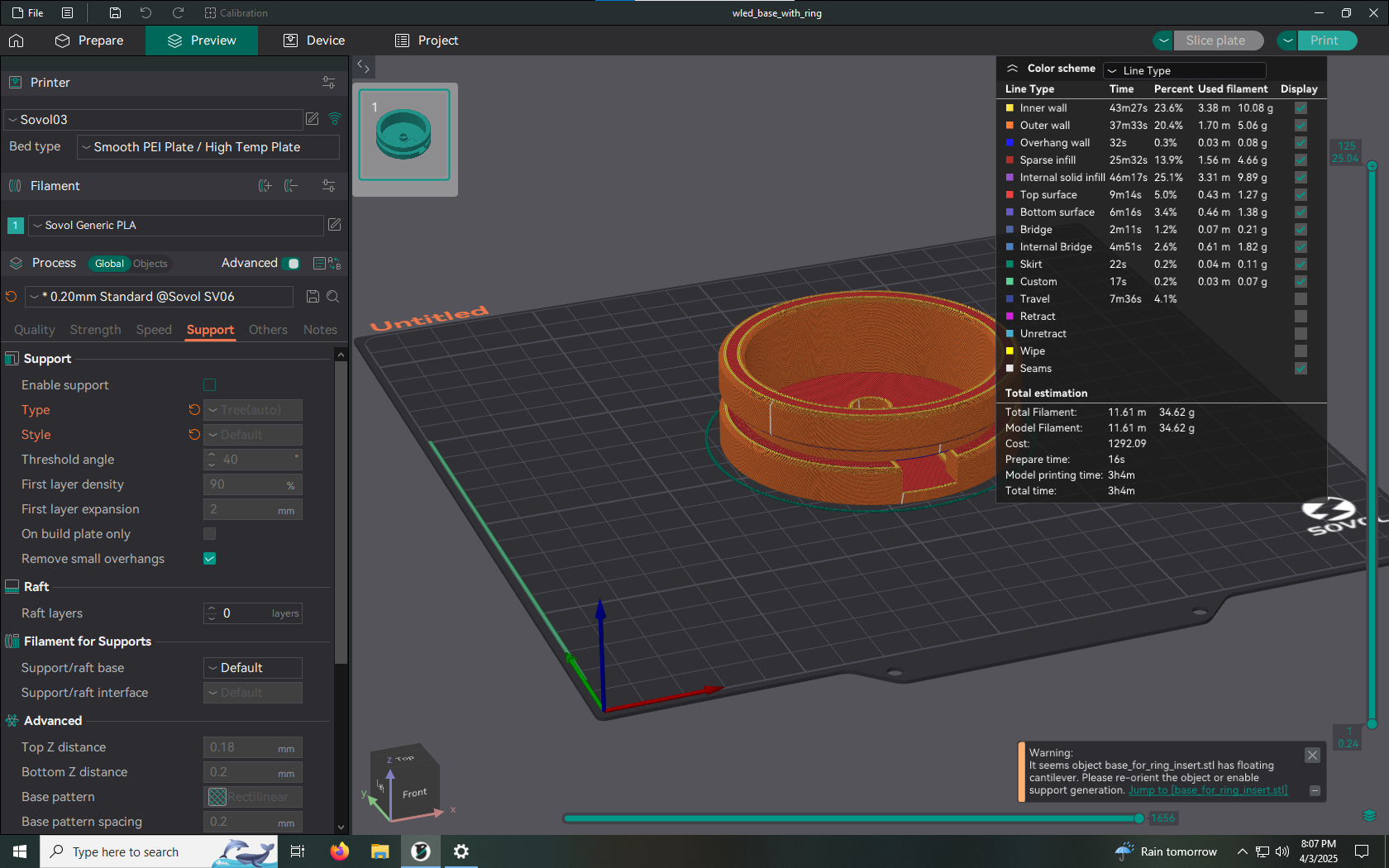Uncheck Remove small overhangs
This screenshot has height=868, width=1389.
click(210, 559)
